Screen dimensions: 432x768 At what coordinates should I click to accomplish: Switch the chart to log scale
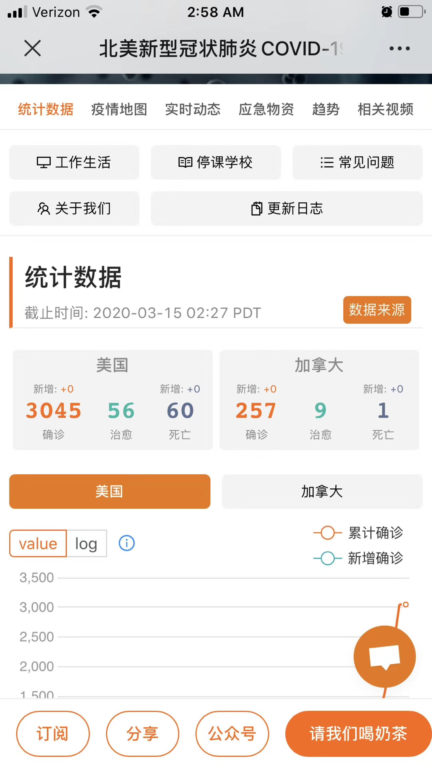point(86,543)
